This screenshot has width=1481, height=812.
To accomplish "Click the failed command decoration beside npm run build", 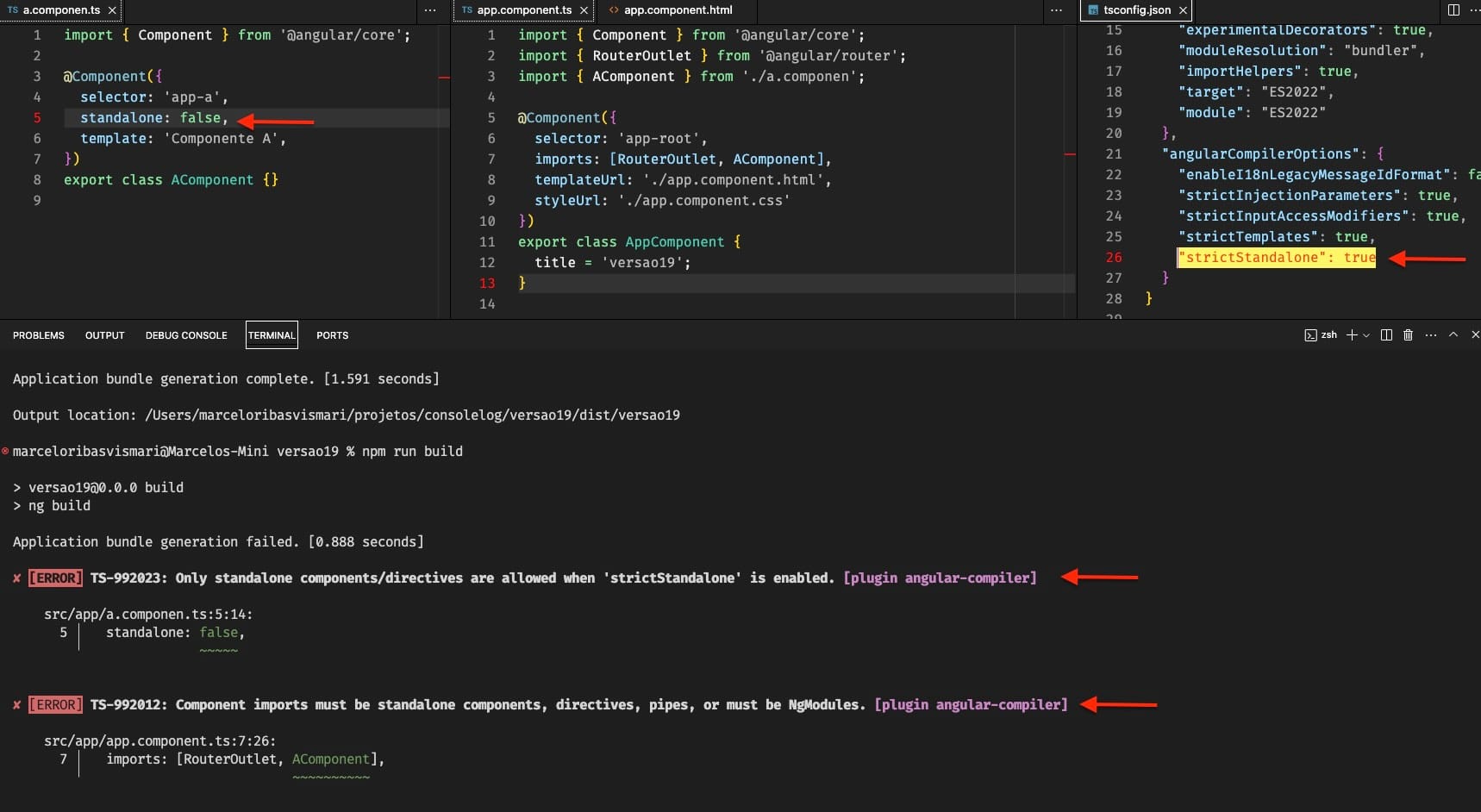I will tap(6, 451).
